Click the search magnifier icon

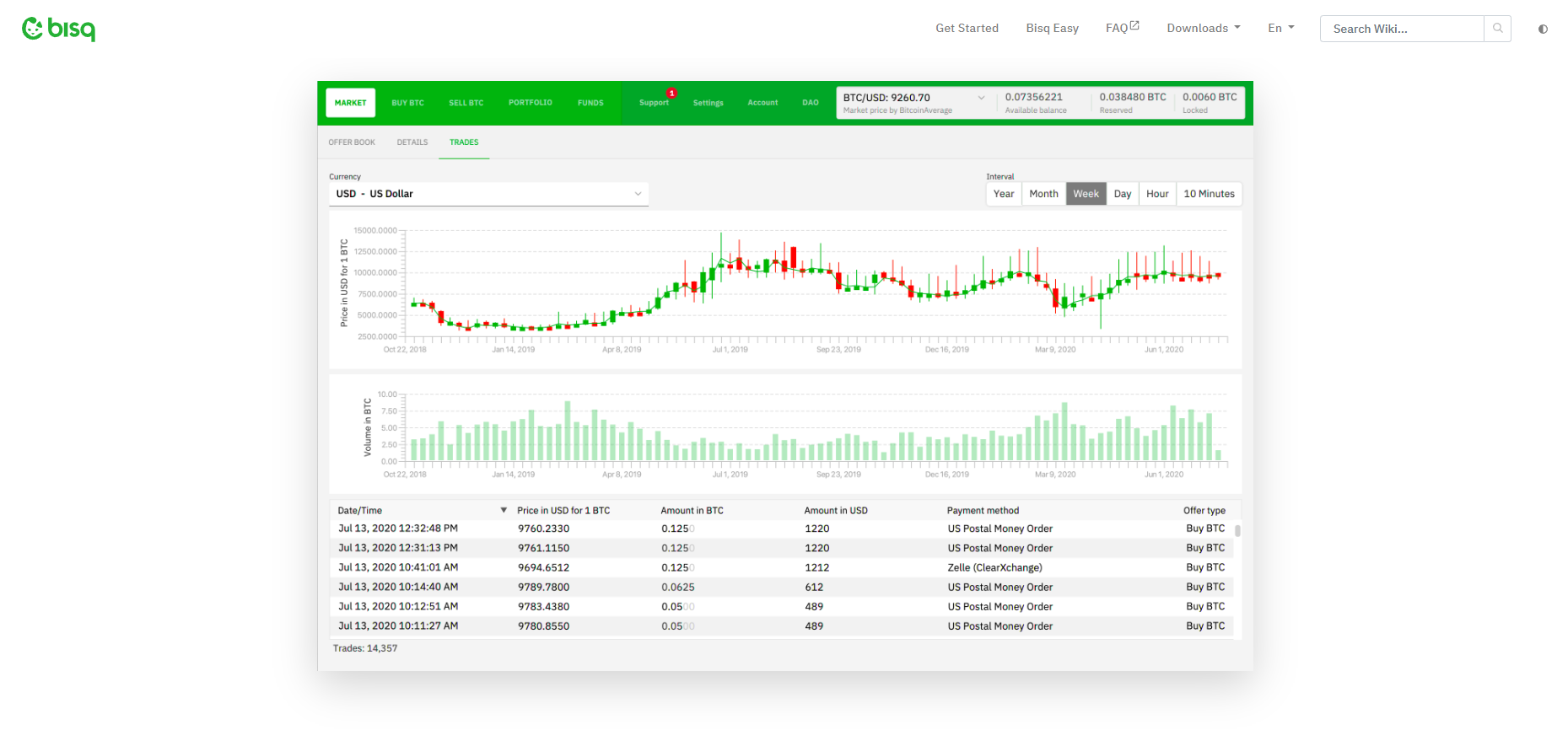coord(1498,29)
